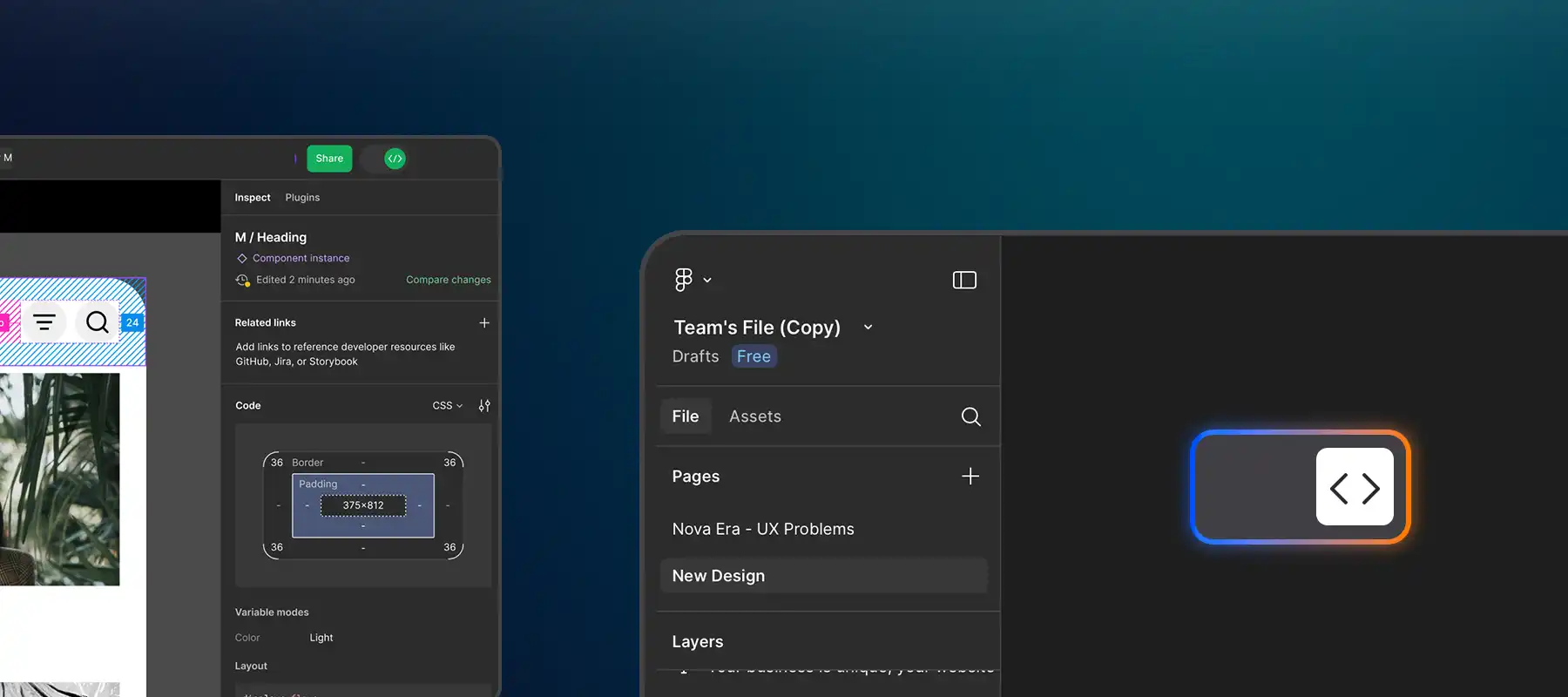The image size is (1568, 697).
Task: Click the Padding box in the diagram
Action: click(363, 505)
